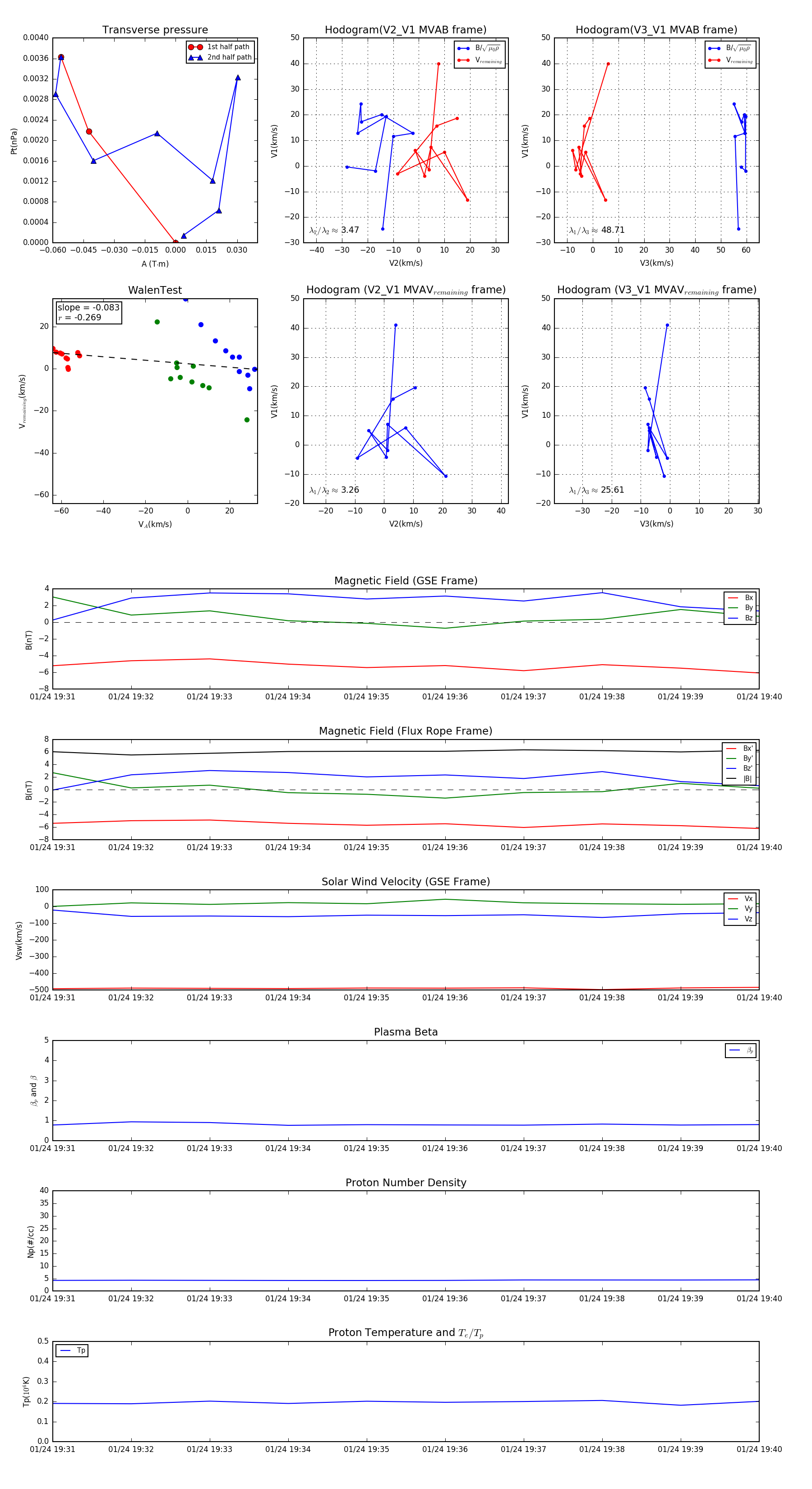Select the "2nd half path" legend entry
812x1489 pixels.
220,57
